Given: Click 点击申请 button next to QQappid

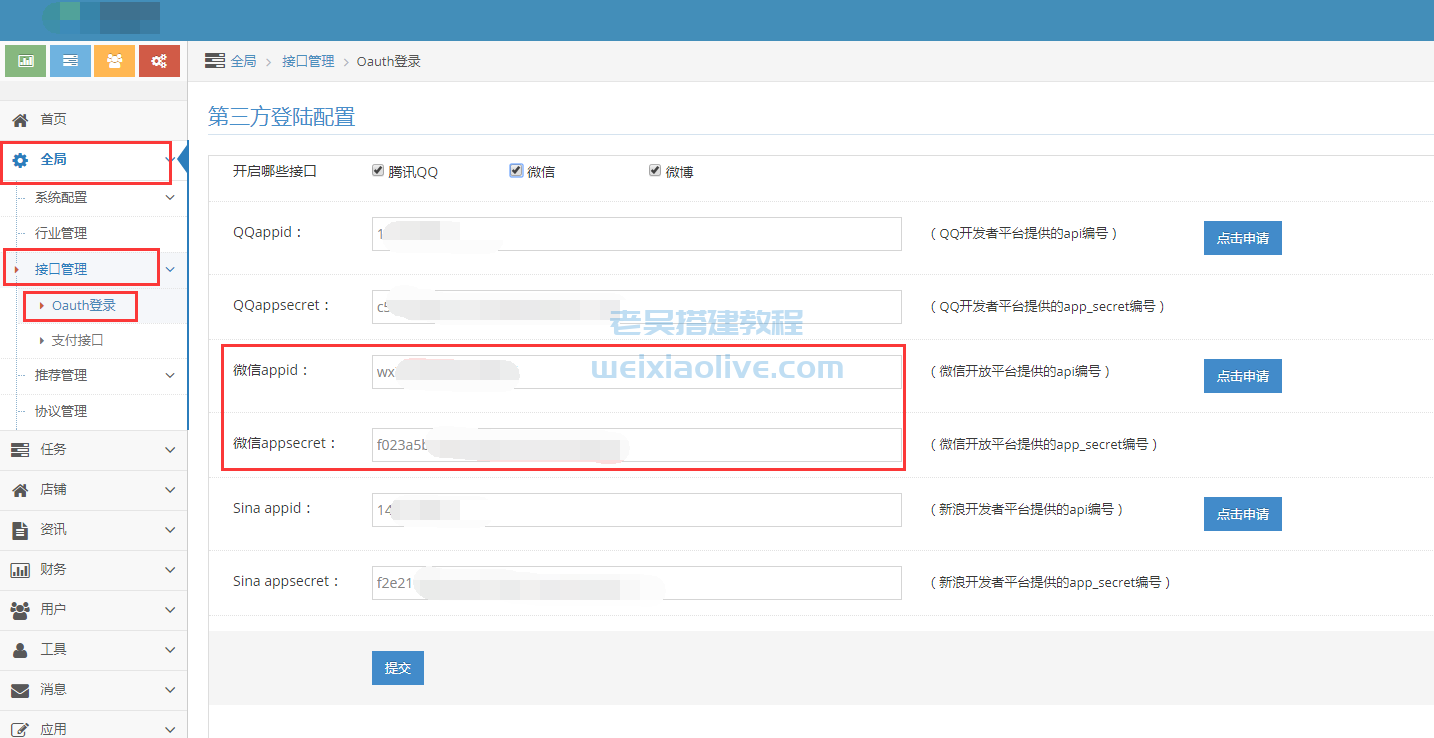Looking at the screenshot, I should pyautogui.click(x=1242, y=238).
